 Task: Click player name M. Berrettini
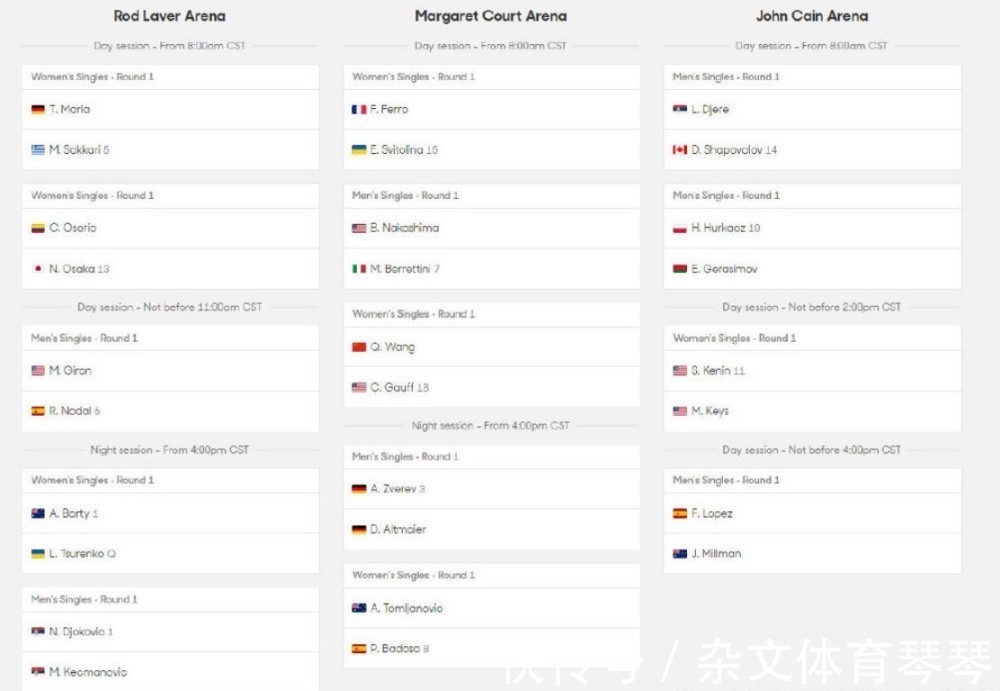pos(400,269)
